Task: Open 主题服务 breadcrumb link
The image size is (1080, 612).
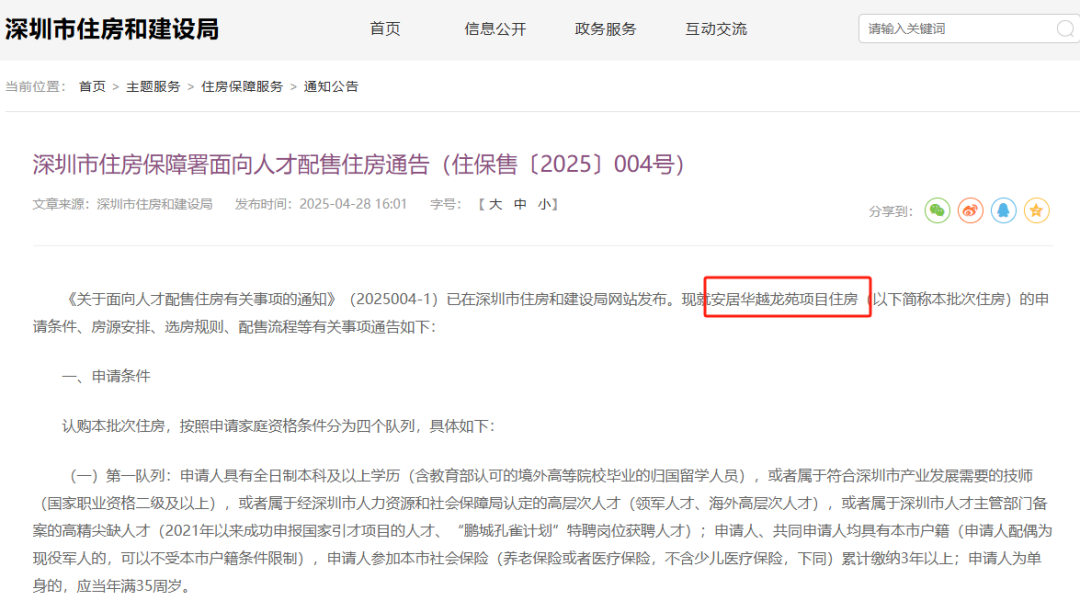Action: (153, 87)
